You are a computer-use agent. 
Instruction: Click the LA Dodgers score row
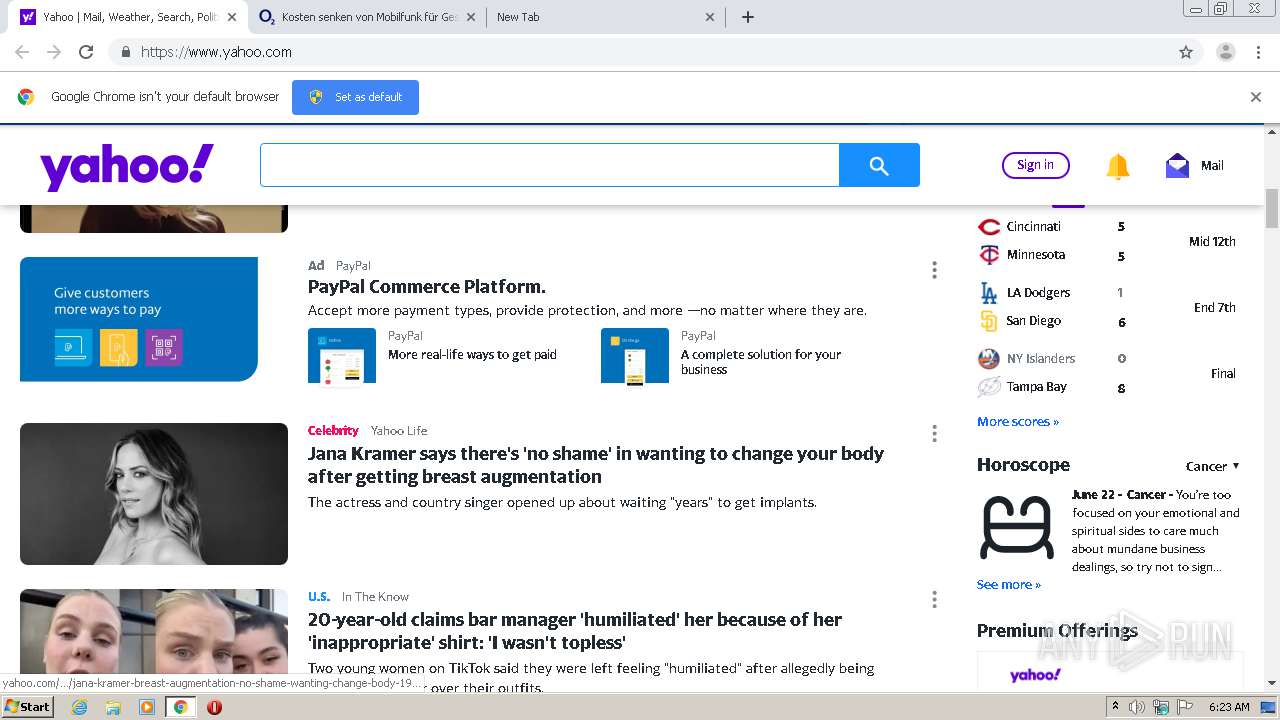(x=1052, y=293)
